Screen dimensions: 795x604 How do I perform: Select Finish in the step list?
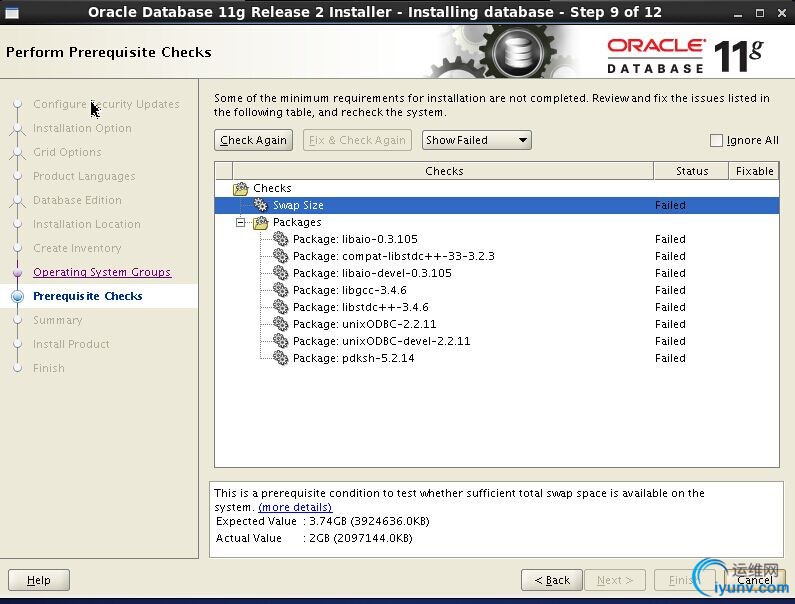coord(49,368)
